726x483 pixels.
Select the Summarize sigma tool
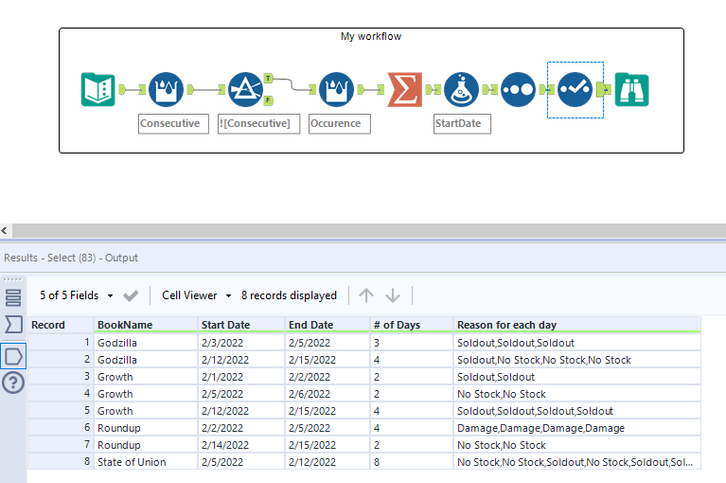point(405,90)
